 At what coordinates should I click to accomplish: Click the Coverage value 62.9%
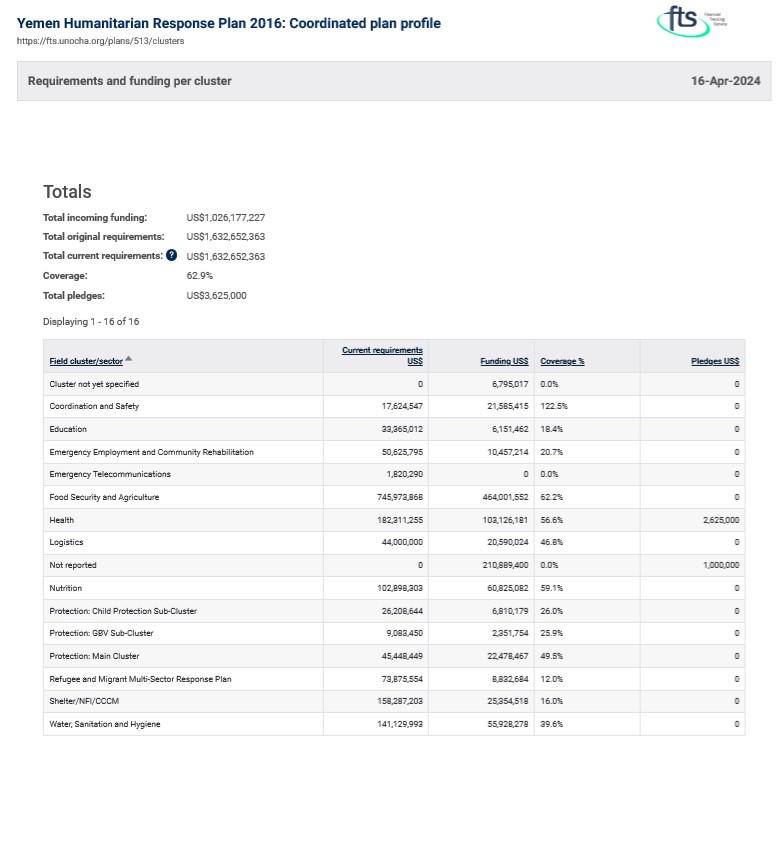pos(200,275)
